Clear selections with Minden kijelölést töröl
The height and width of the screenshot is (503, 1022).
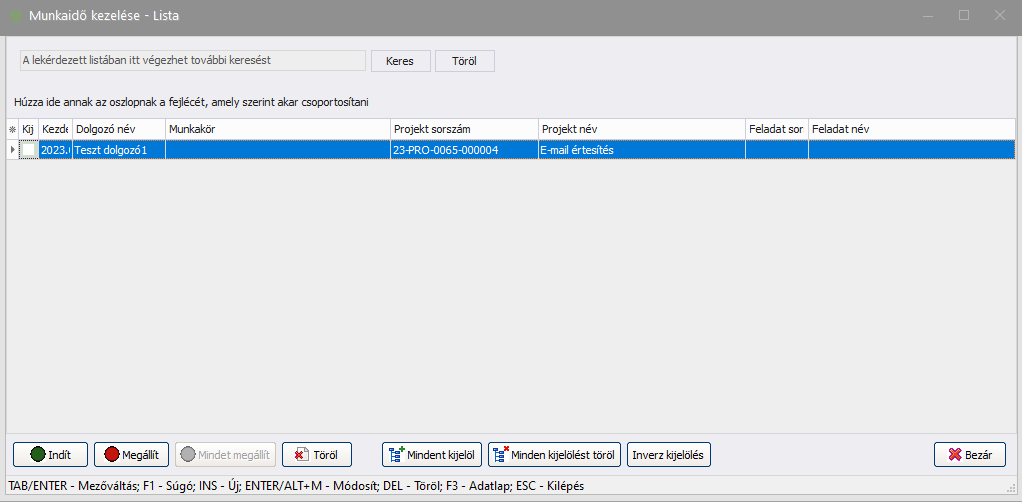click(555, 454)
